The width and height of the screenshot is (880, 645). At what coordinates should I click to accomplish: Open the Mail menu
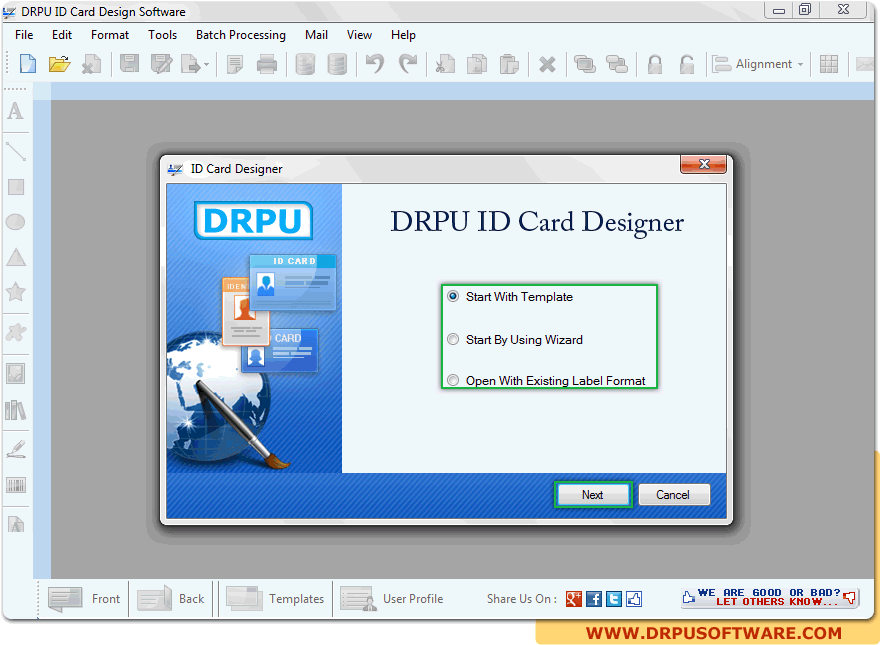[x=317, y=35]
